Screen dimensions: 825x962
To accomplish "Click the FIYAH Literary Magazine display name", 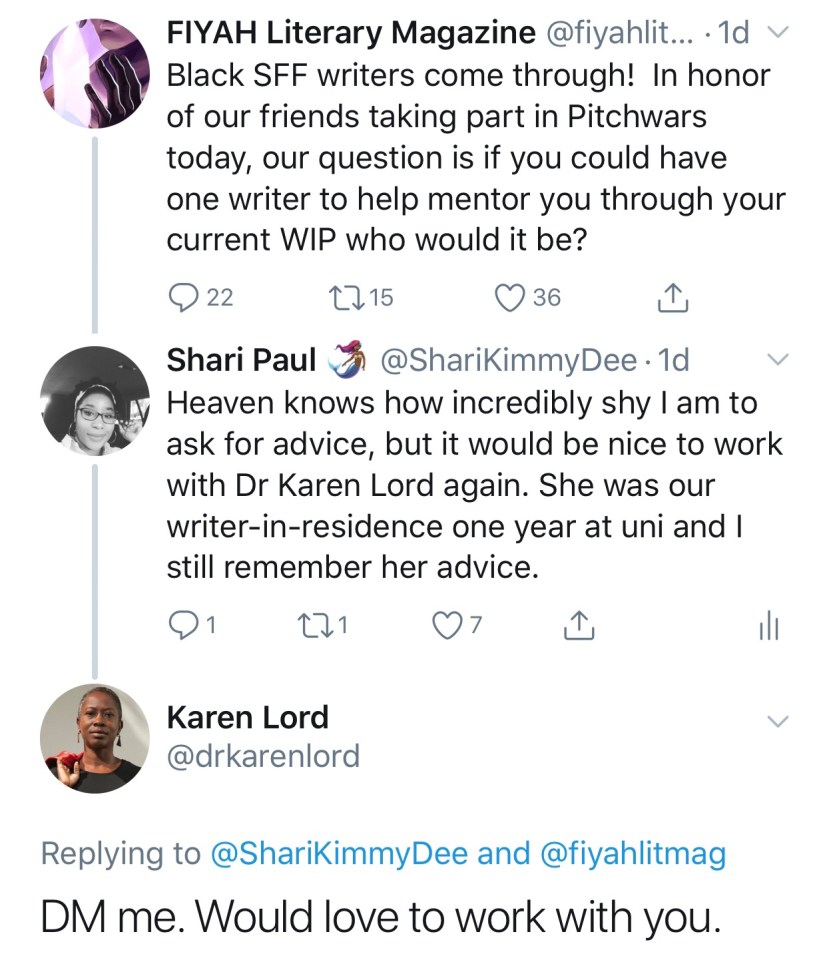I will click(x=350, y=33).
